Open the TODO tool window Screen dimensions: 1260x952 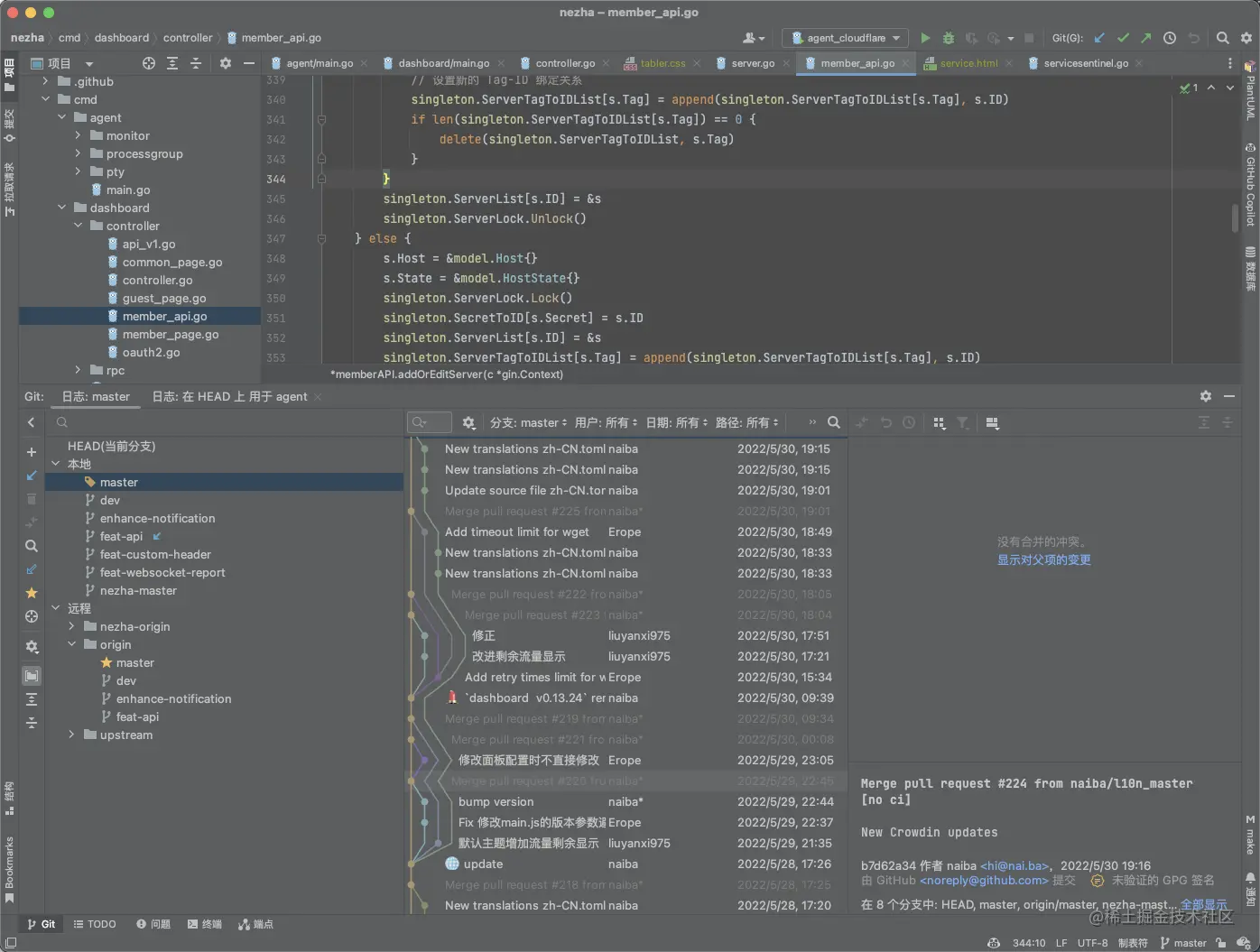(x=95, y=924)
